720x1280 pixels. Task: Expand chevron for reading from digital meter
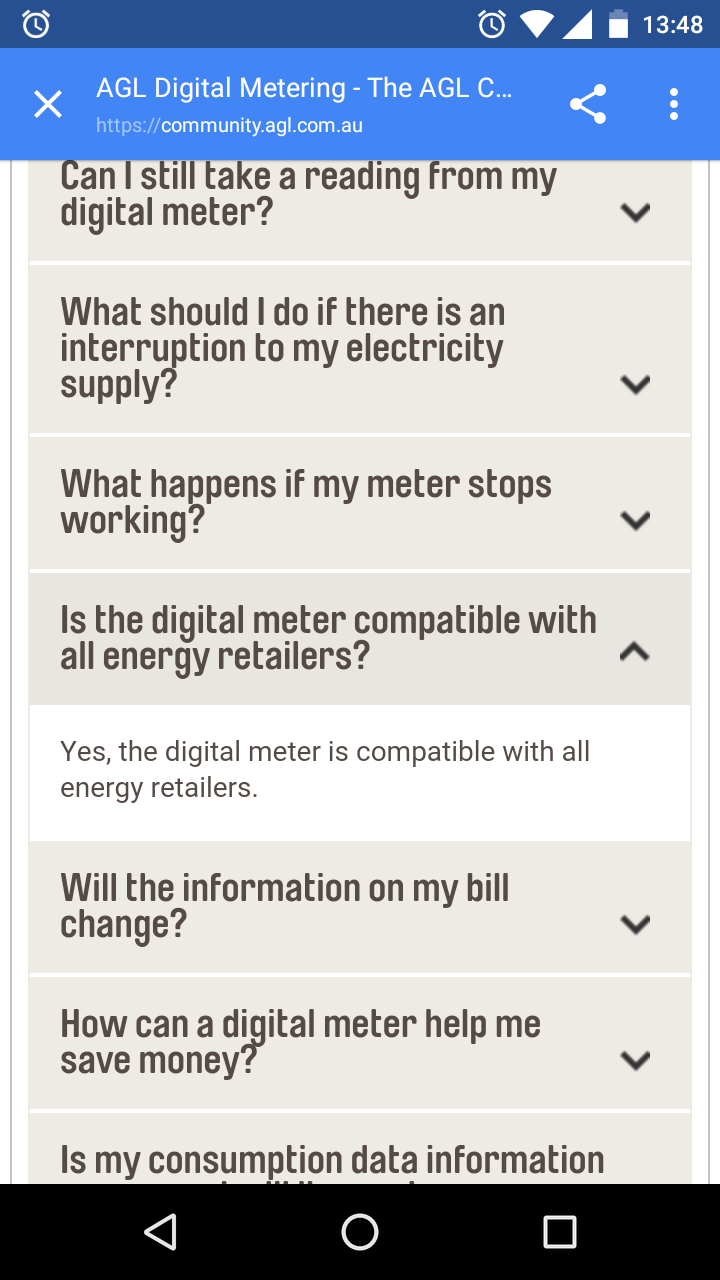(635, 212)
